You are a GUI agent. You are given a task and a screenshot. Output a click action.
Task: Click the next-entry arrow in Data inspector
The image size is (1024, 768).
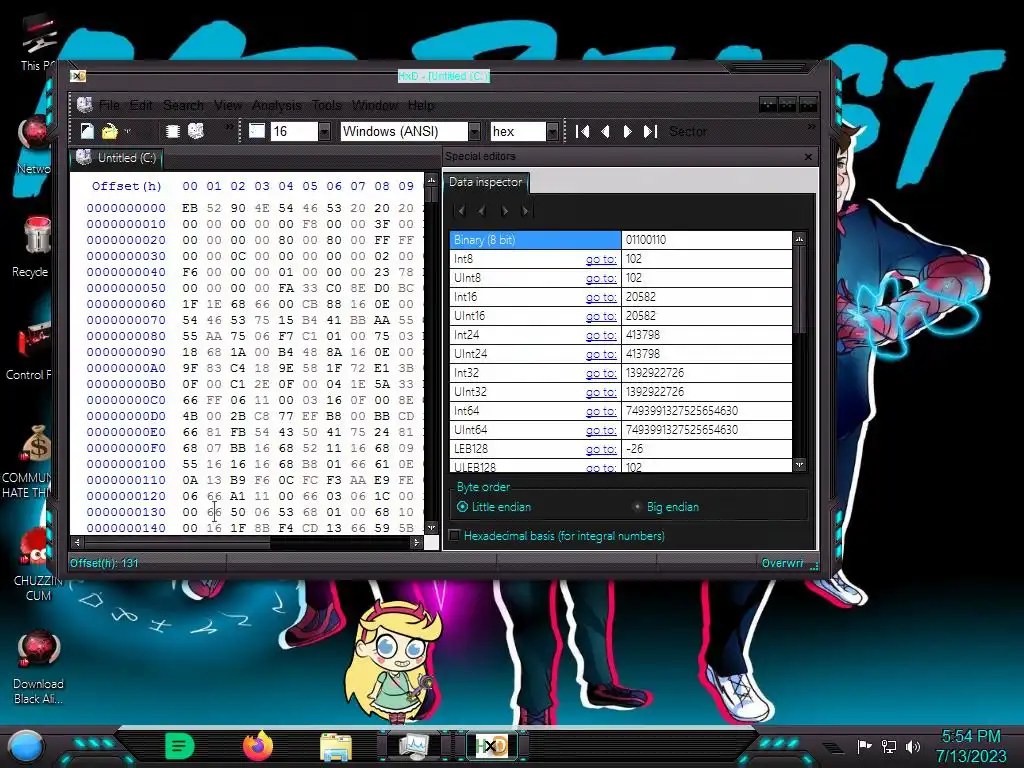pyautogui.click(x=504, y=210)
